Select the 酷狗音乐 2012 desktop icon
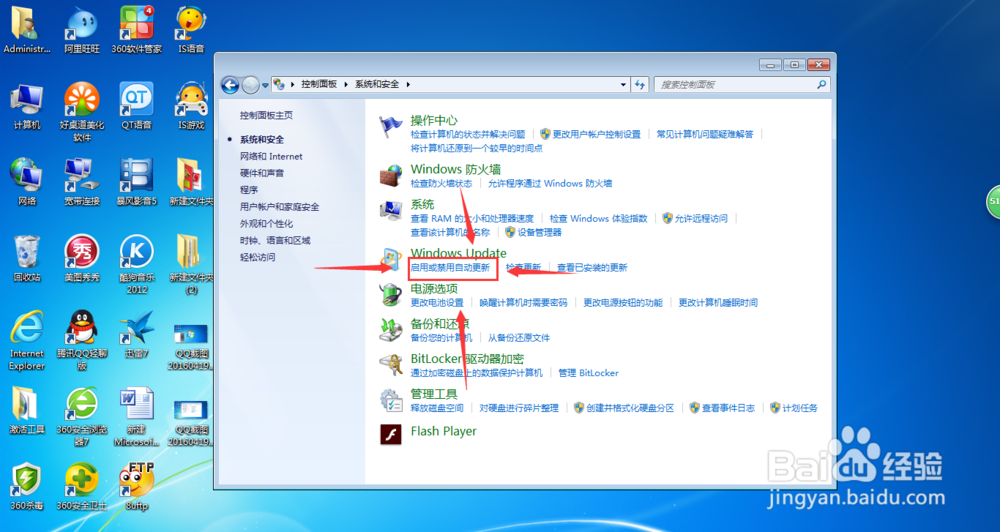Screen dimensions: 1000x532 click(136, 265)
